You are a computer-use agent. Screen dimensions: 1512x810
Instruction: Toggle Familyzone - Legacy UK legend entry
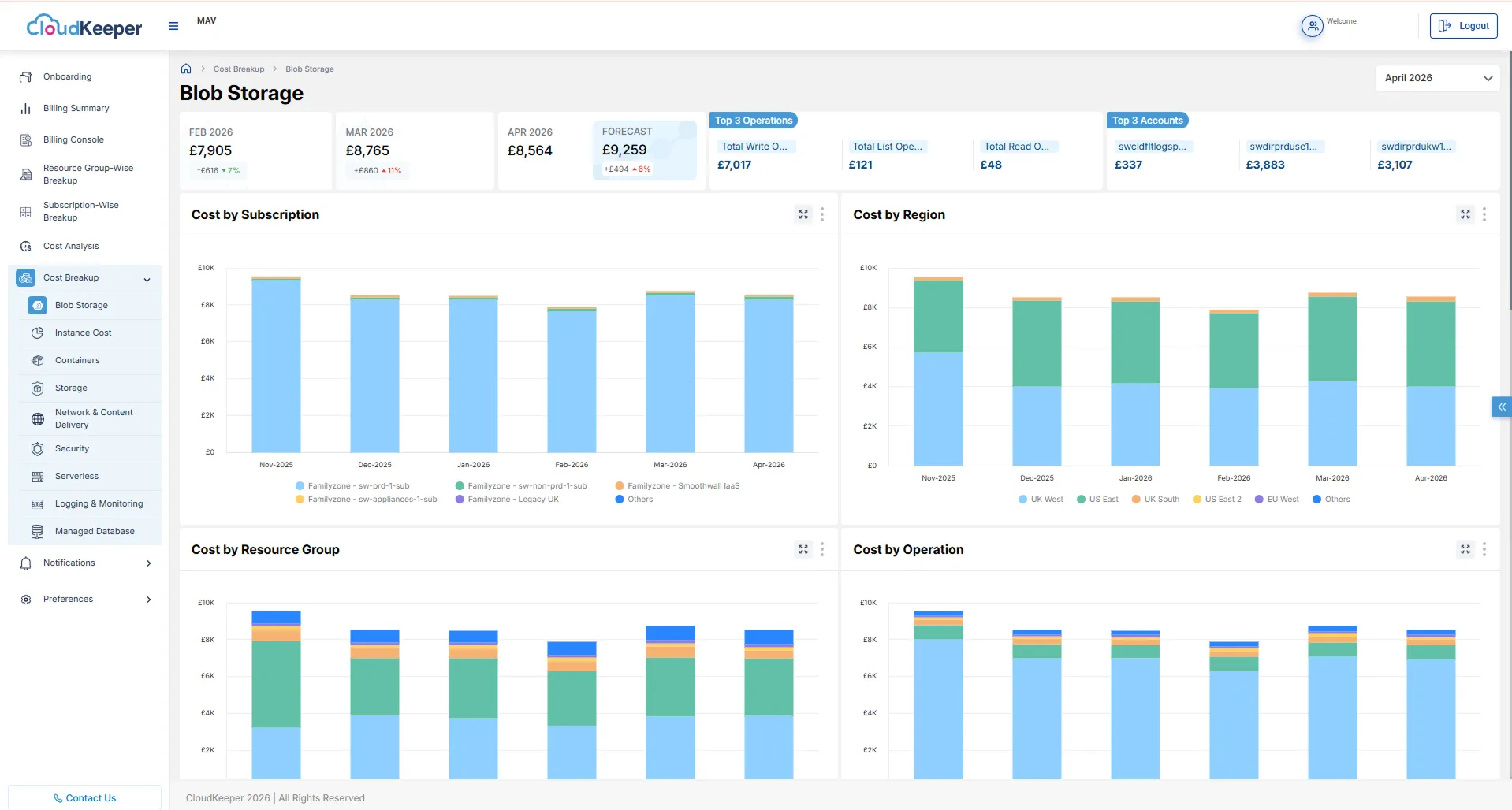[x=507, y=500]
